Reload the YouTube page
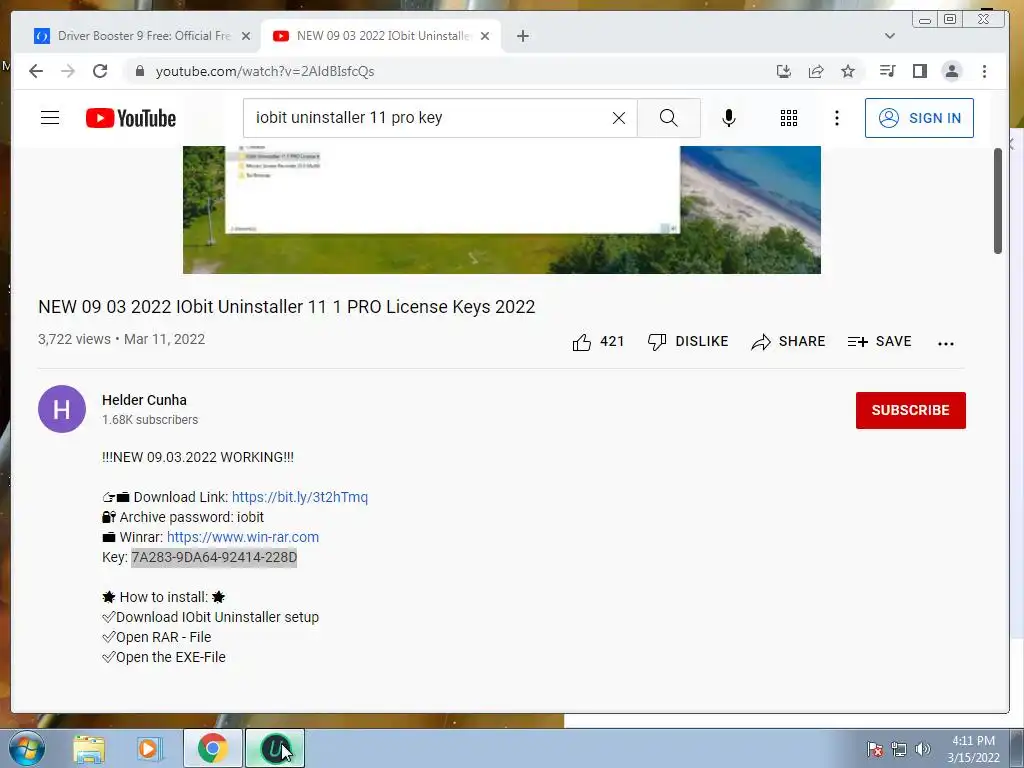The height and width of the screenshot is (768, 1024). pyautogui.click(x=100, y=71)
